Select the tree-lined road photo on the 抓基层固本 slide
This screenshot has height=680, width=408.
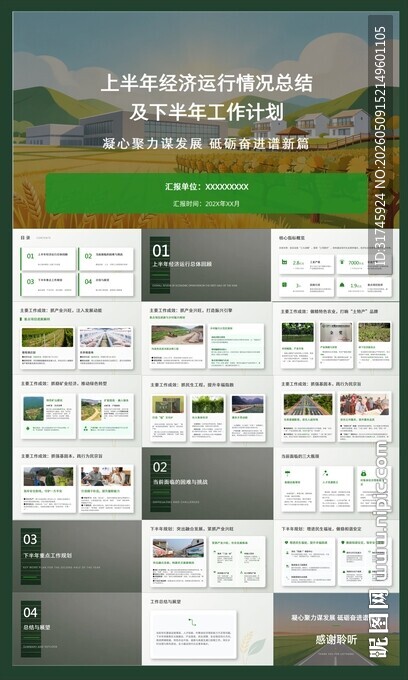pyautogui.click(x=308, y=404)
